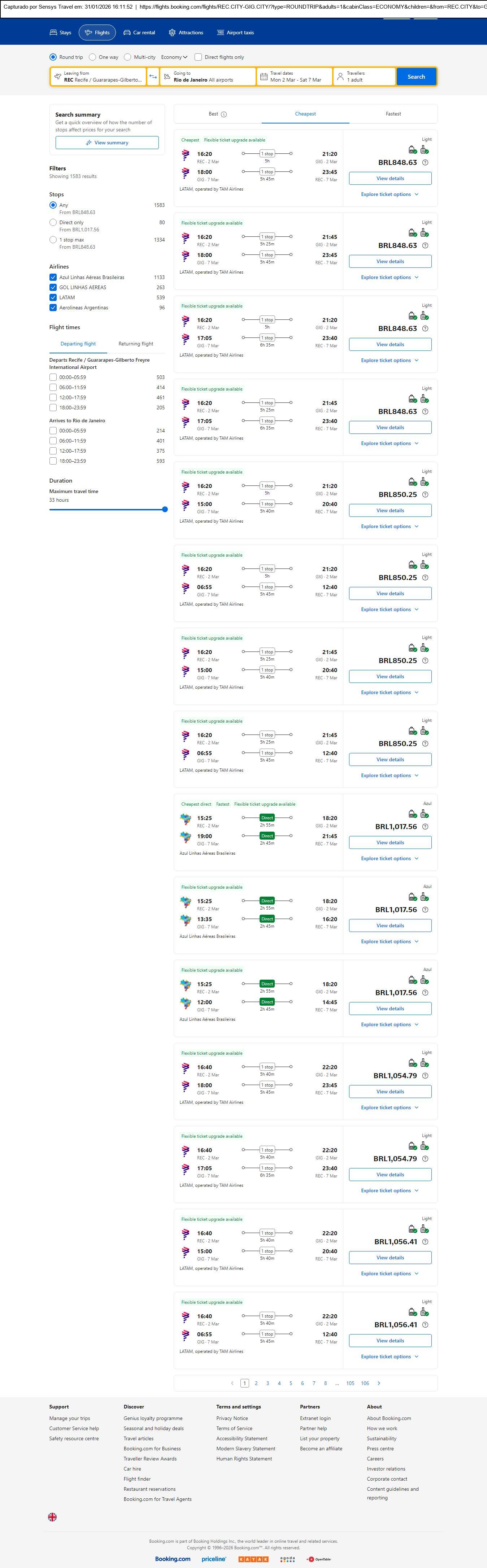
Task: Click the info icon next to Best tab
Action: pyautogui.click(x=223, y=114)
